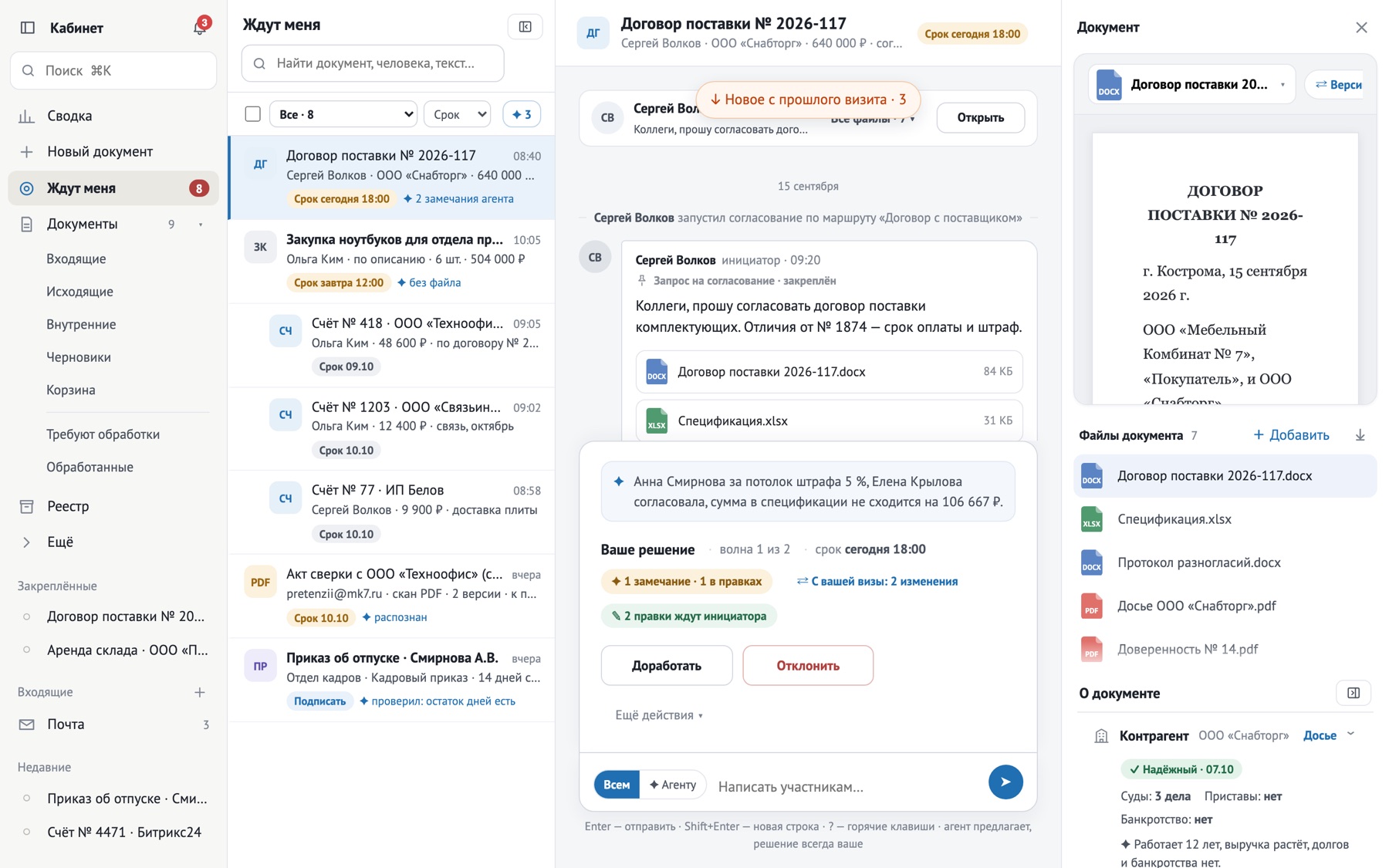Image resolution: width=1389 pixels, height=868 pixels.
Task: Send the message with the arrow button
Action: tap(1005, 782)
